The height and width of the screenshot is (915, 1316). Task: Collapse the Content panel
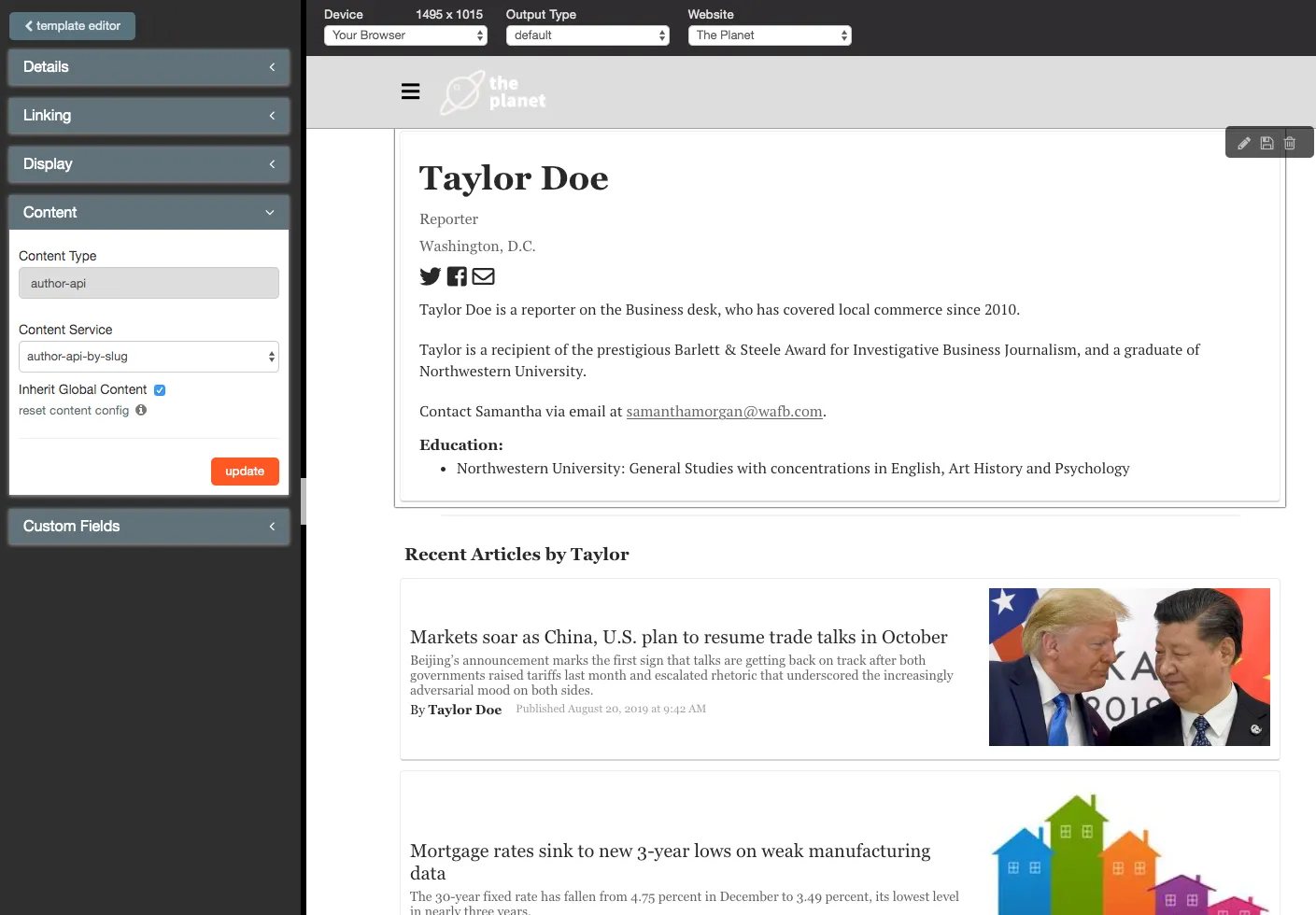[149, 213]
